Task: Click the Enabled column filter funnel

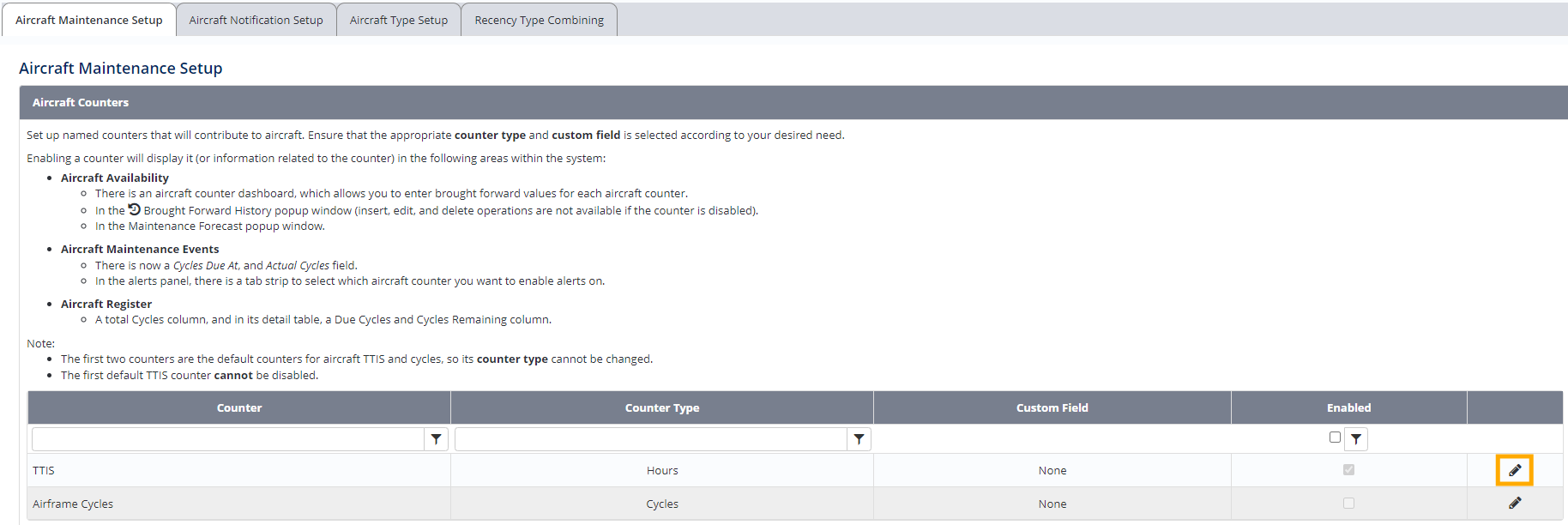Action: tap(1356, 439)
